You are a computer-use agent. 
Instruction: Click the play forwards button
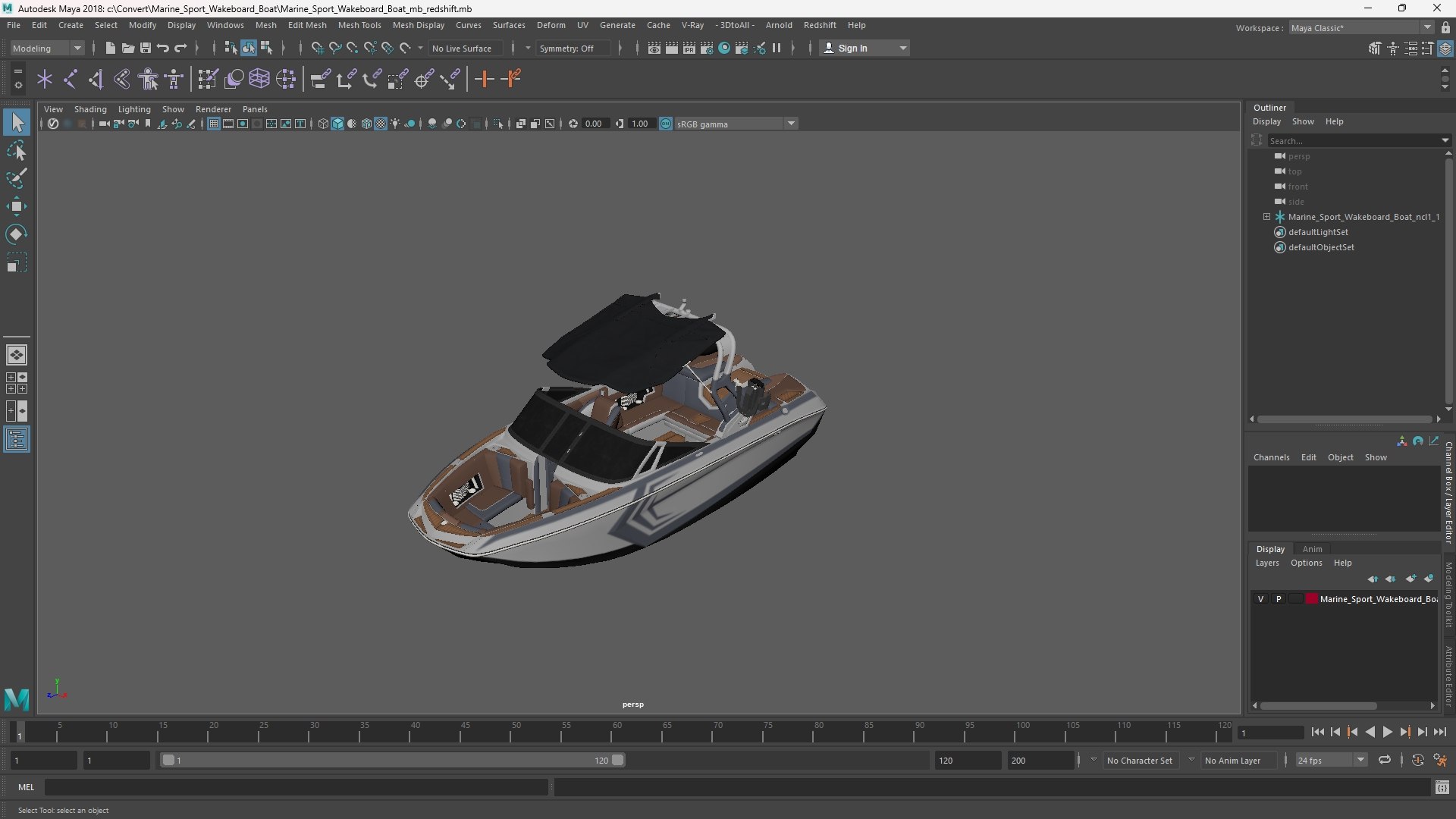(1387, 732)
